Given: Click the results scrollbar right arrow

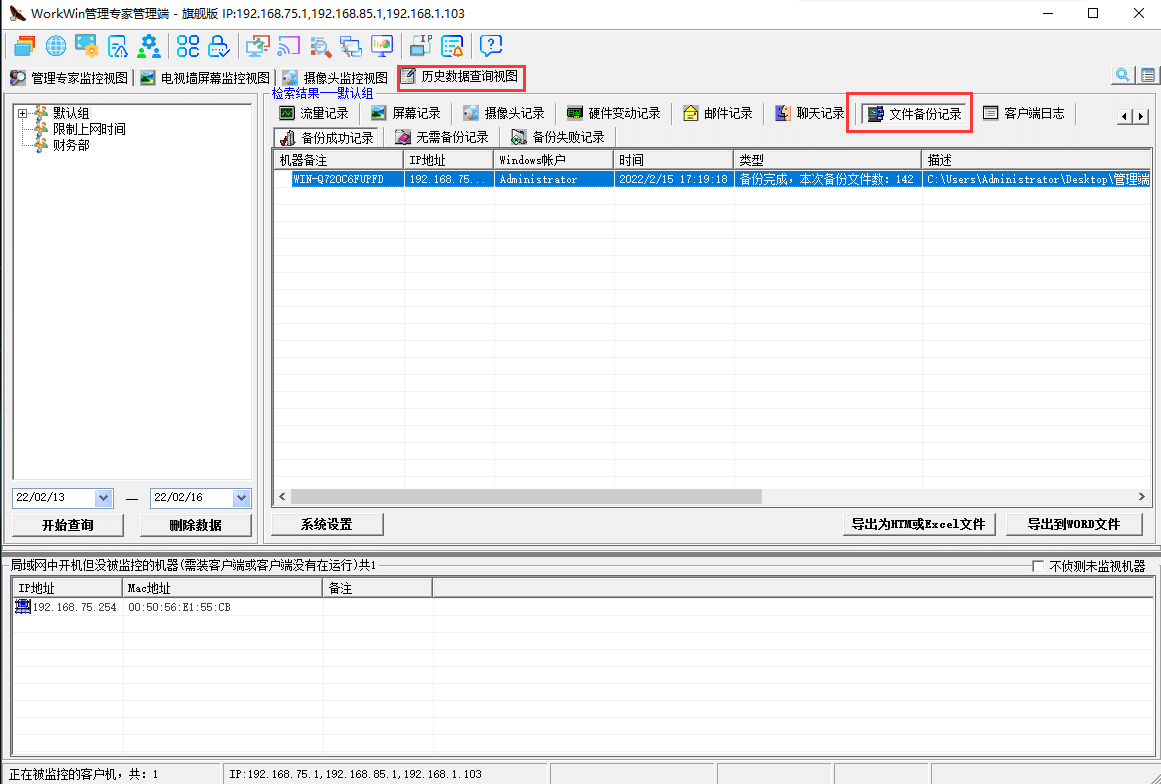Looking at the screenshot, I should (1142, 497).
